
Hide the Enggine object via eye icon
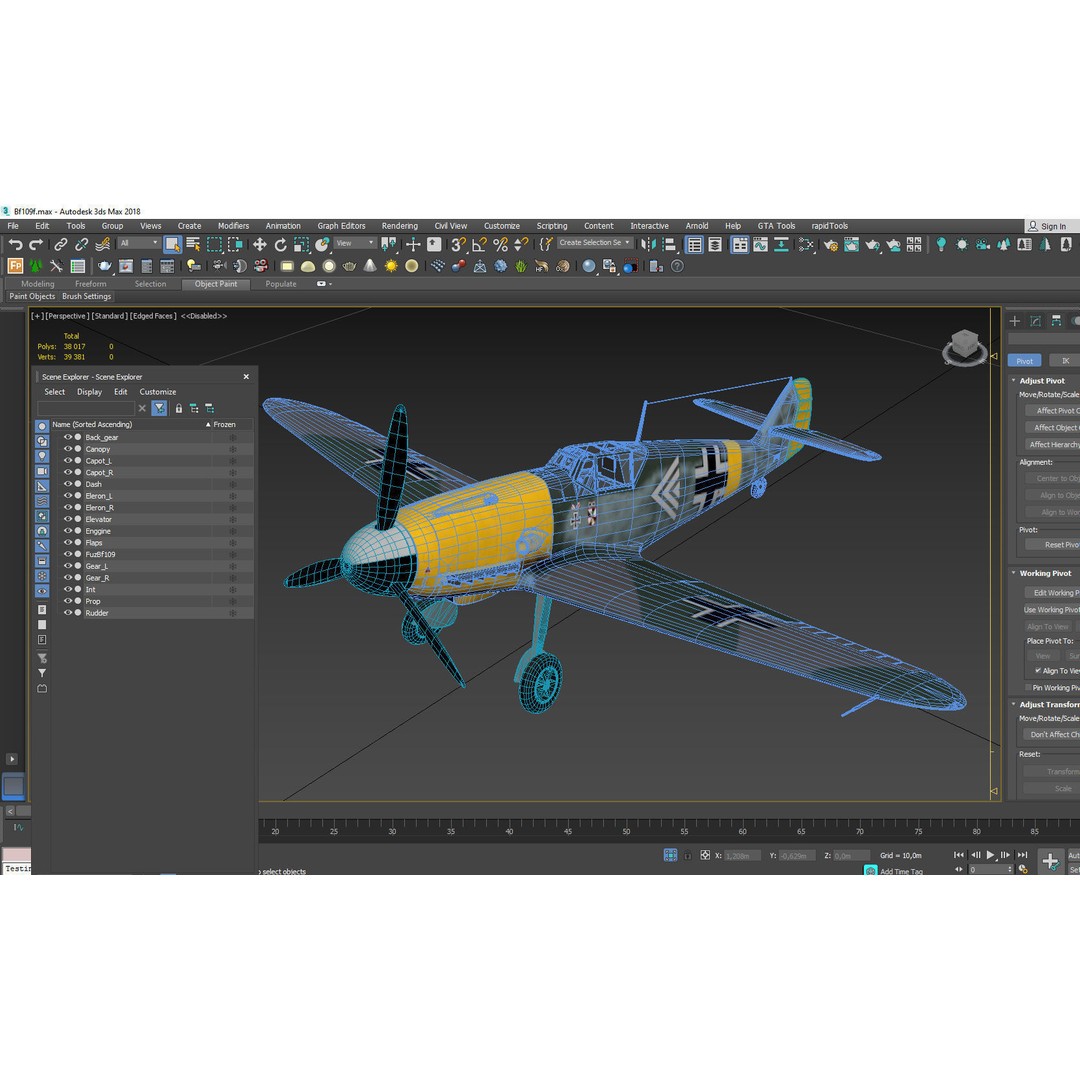click(x=68, y=530)
